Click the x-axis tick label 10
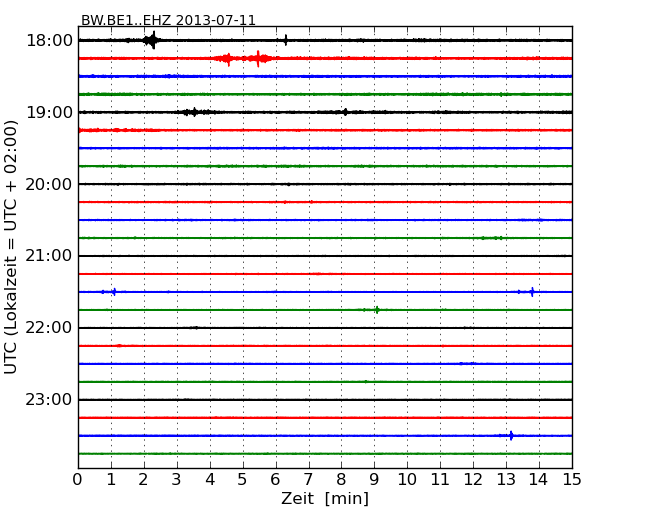The image size is (650, 520). 407,479
